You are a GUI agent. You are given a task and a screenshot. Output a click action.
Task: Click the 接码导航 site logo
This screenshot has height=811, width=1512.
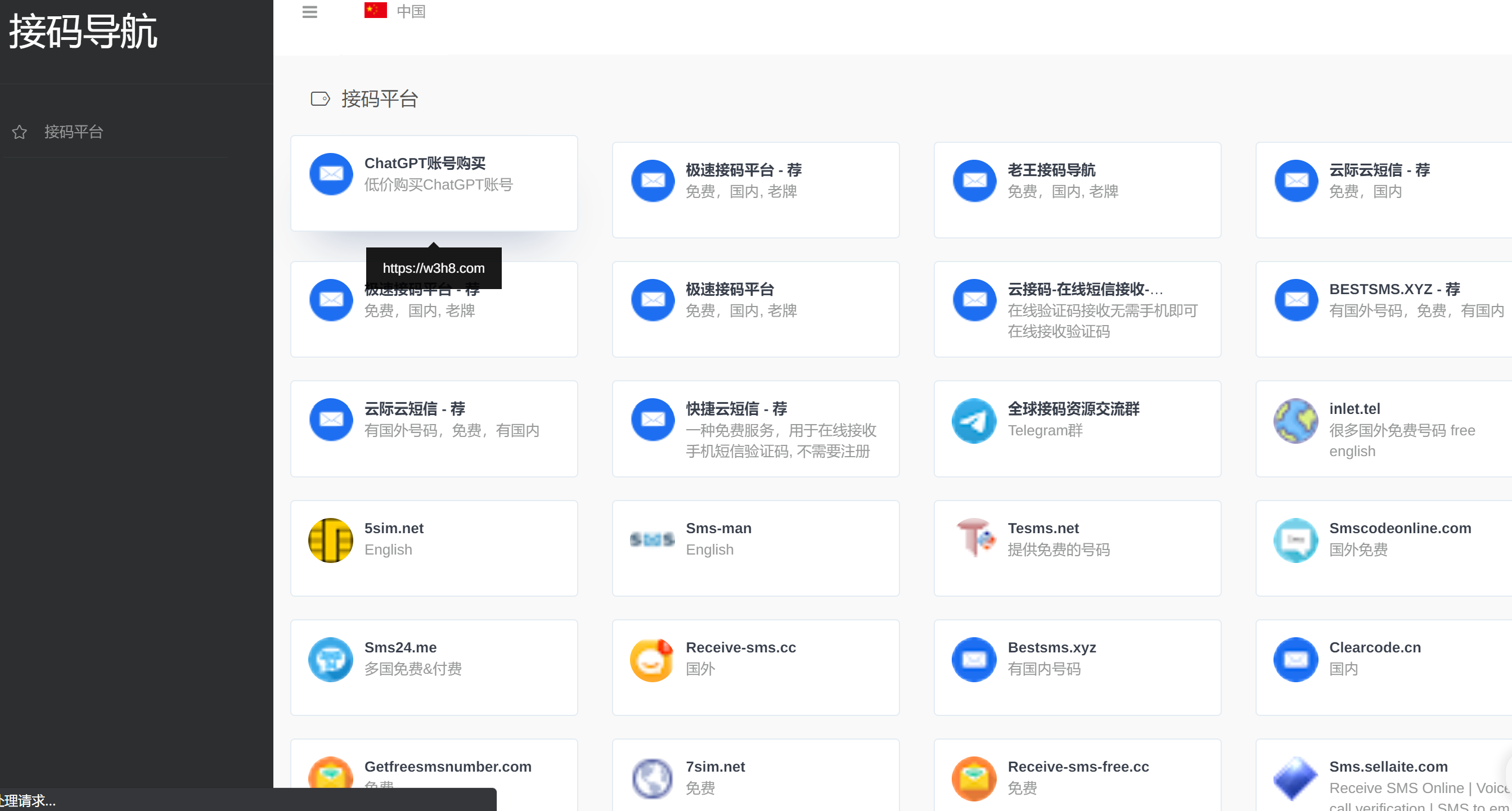[x=83, y=31]
